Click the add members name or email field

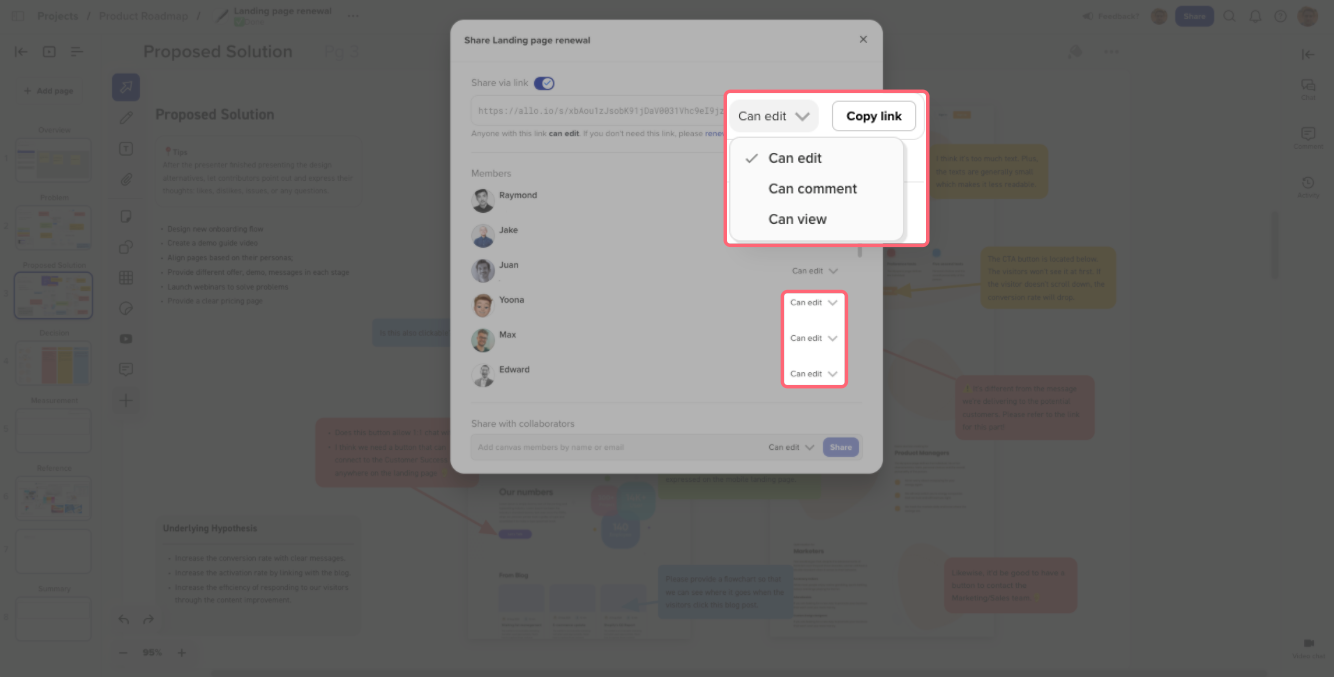click(x=615, y=447)
